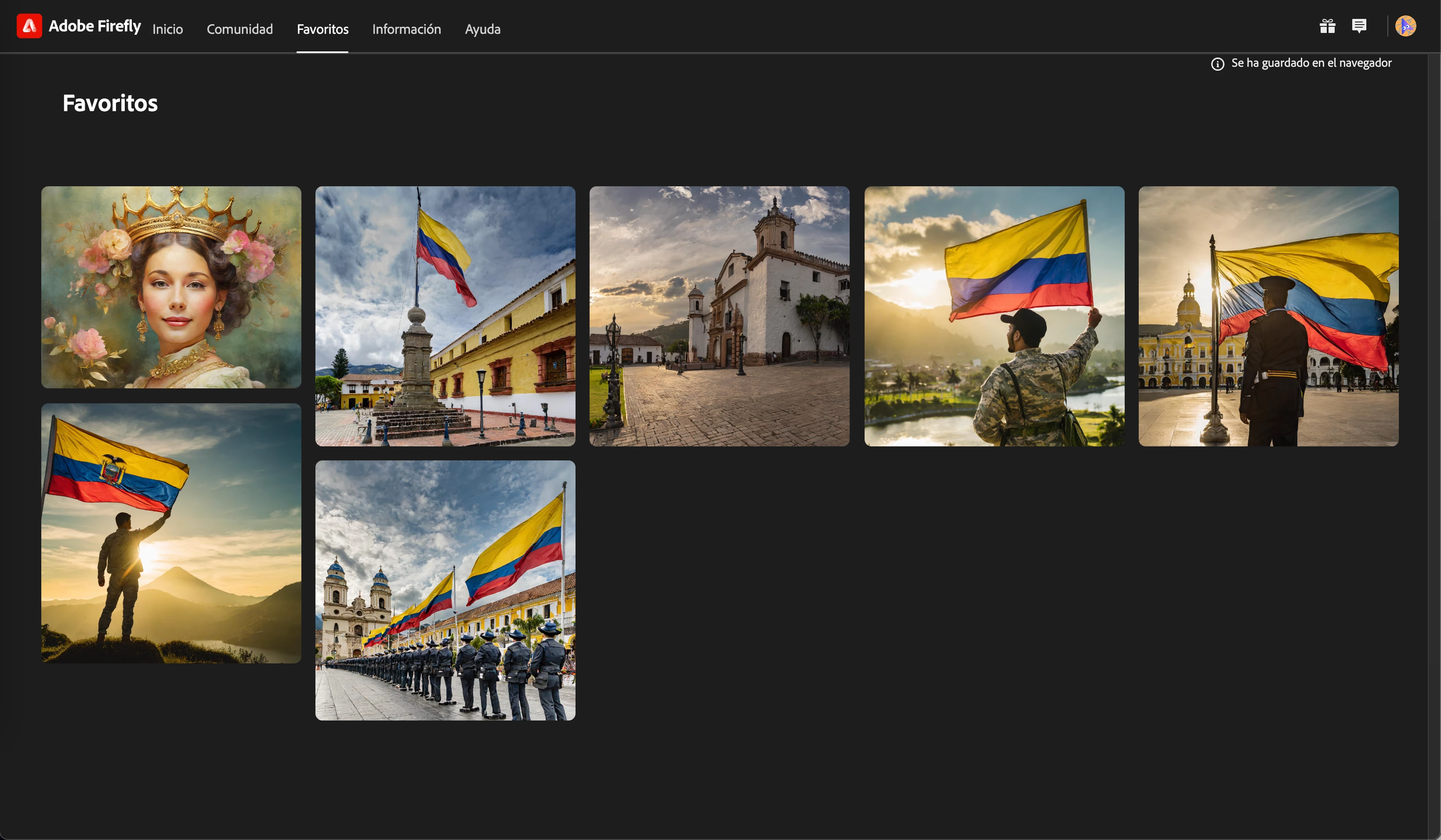The width and height of the screenshot is (1441, 840).
Task: Open the gift rewards icon
Action: 1327,26
